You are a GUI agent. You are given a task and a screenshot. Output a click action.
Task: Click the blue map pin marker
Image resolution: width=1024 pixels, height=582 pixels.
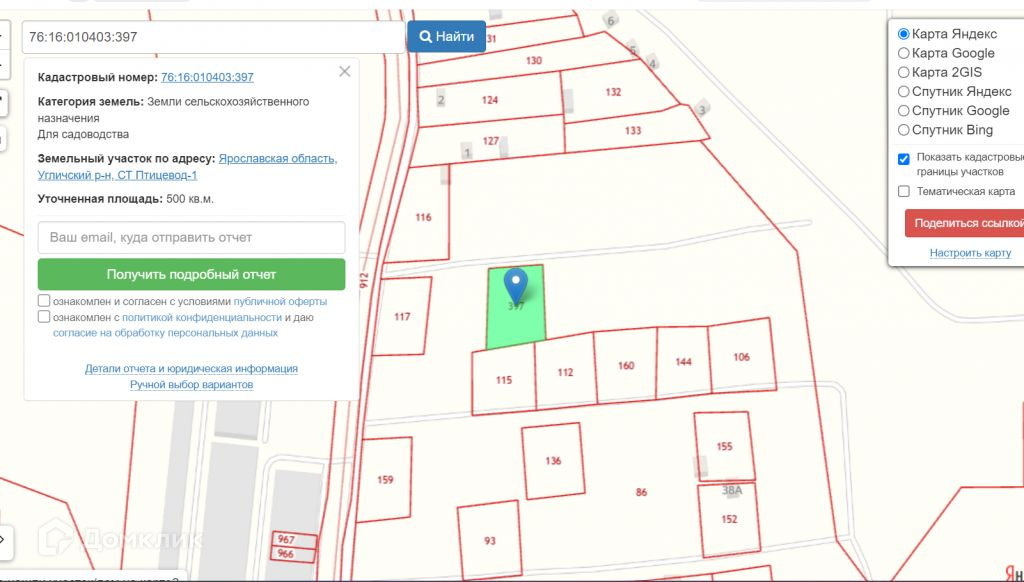coord(516,285)
